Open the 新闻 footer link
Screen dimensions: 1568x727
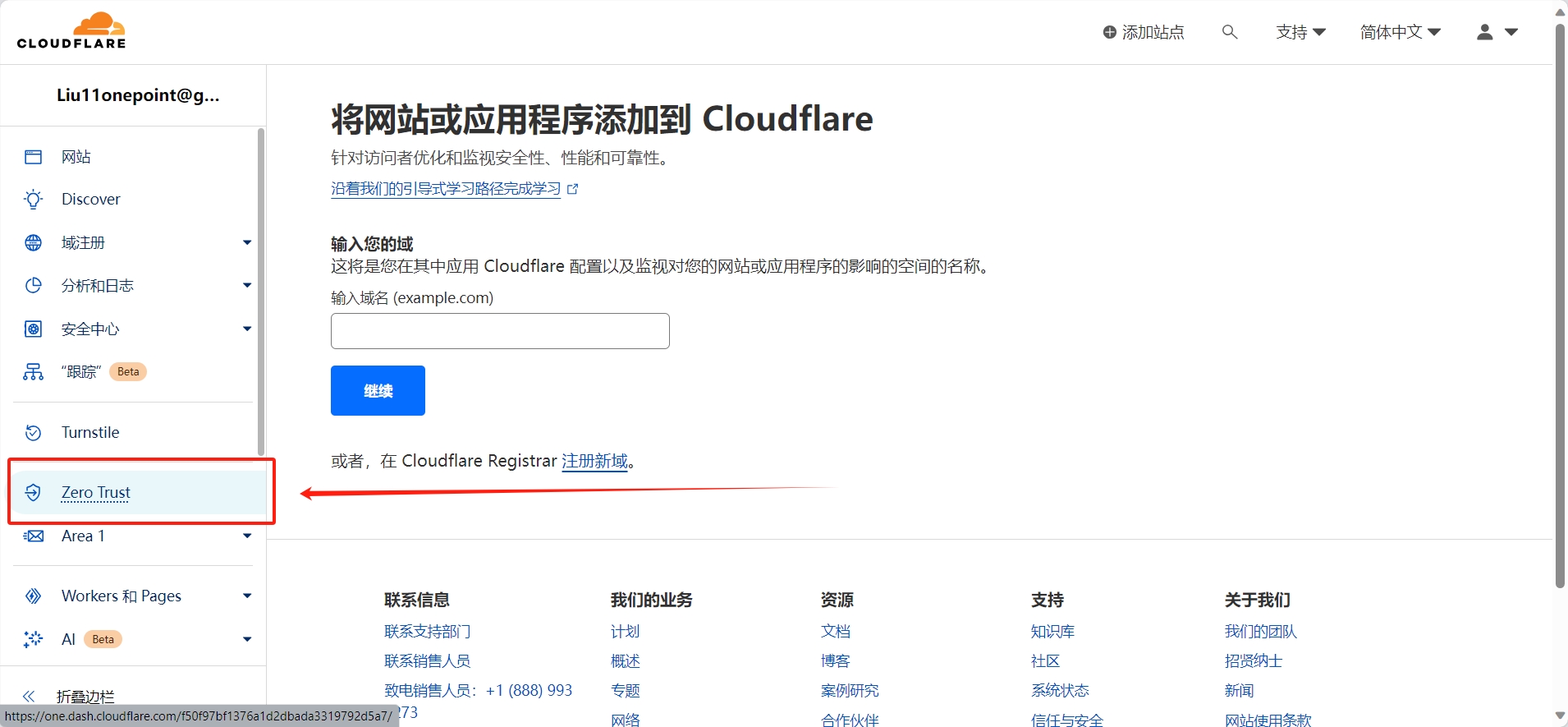(1239, 691)
